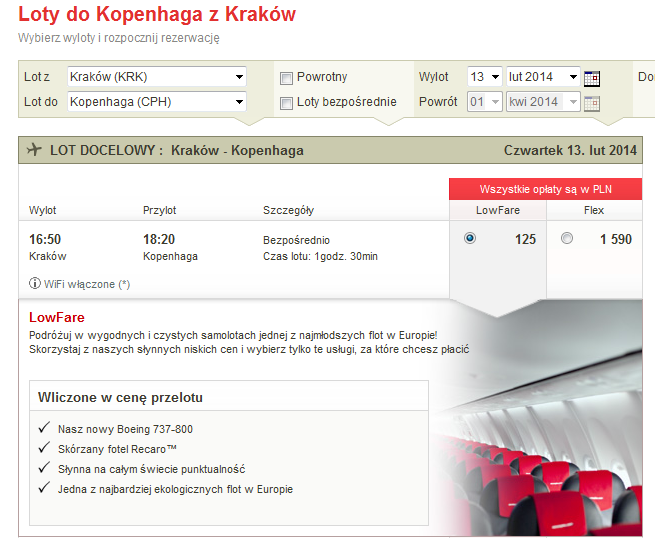Open the departure month lut 2014 dropdown
Viewport: 655px width, 538px height.
(x=543, y=77)
